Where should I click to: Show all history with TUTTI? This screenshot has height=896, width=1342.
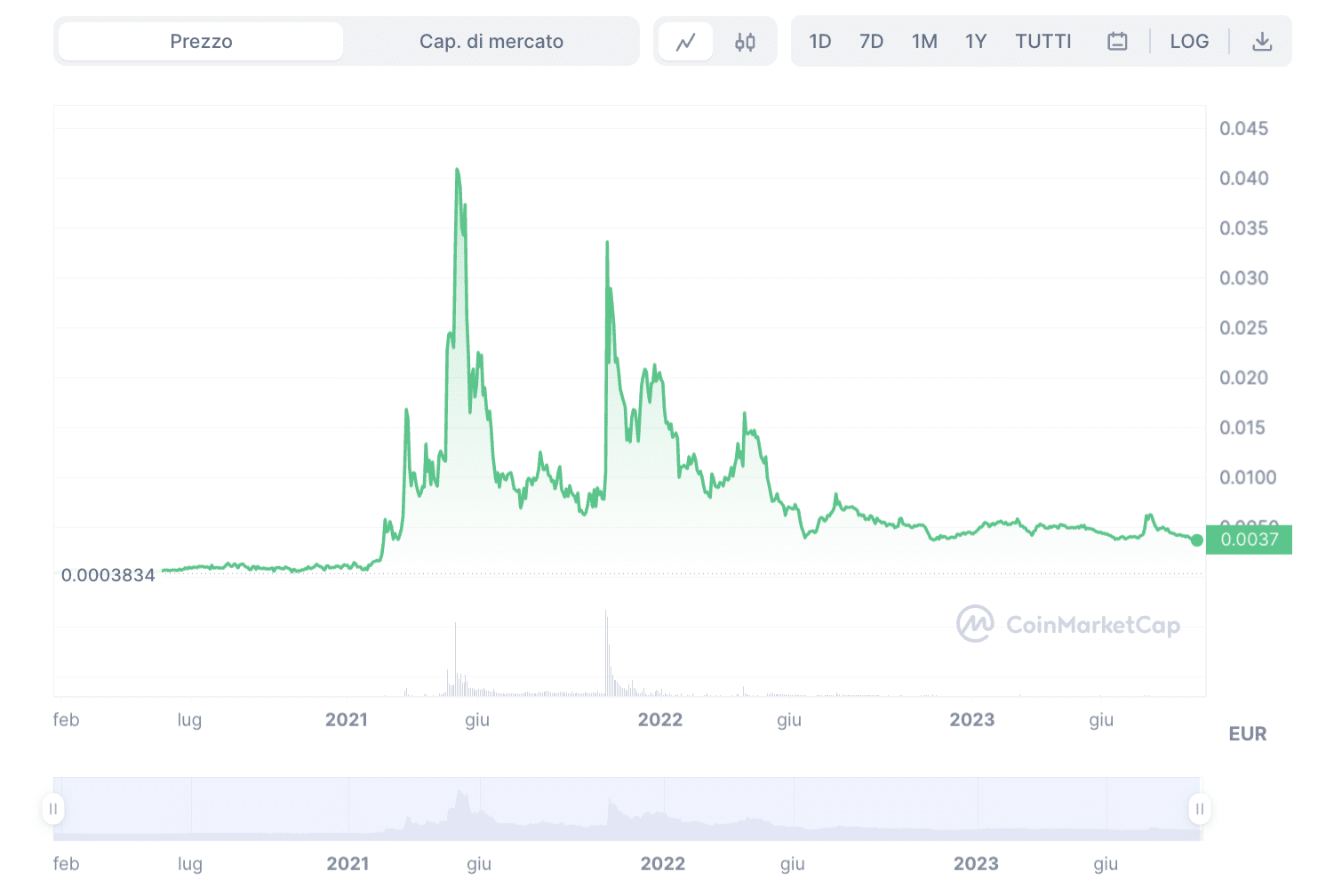tap(1043, 42)
